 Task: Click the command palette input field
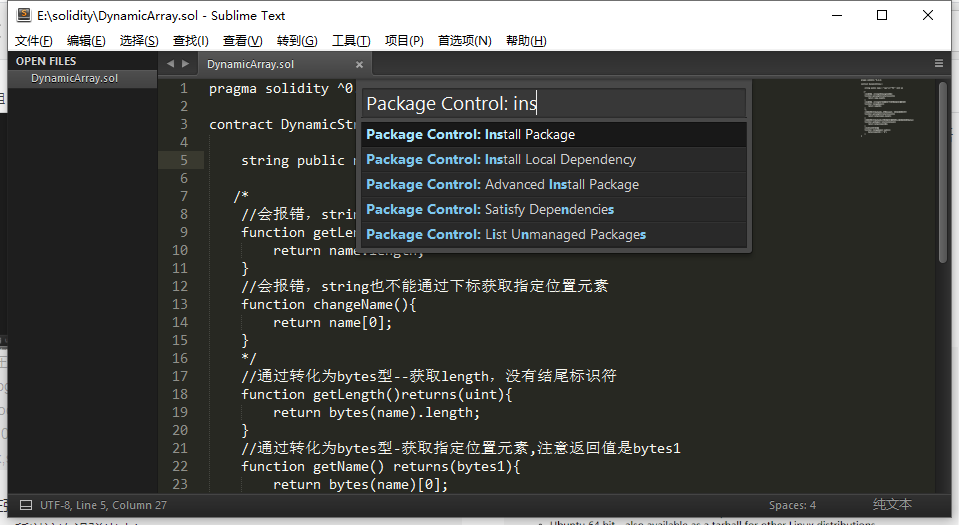point(554,103)
